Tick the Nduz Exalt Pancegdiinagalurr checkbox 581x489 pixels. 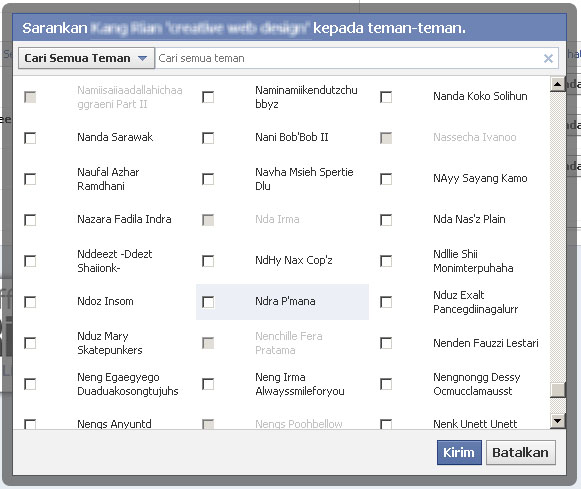click(x=386, y=302)
